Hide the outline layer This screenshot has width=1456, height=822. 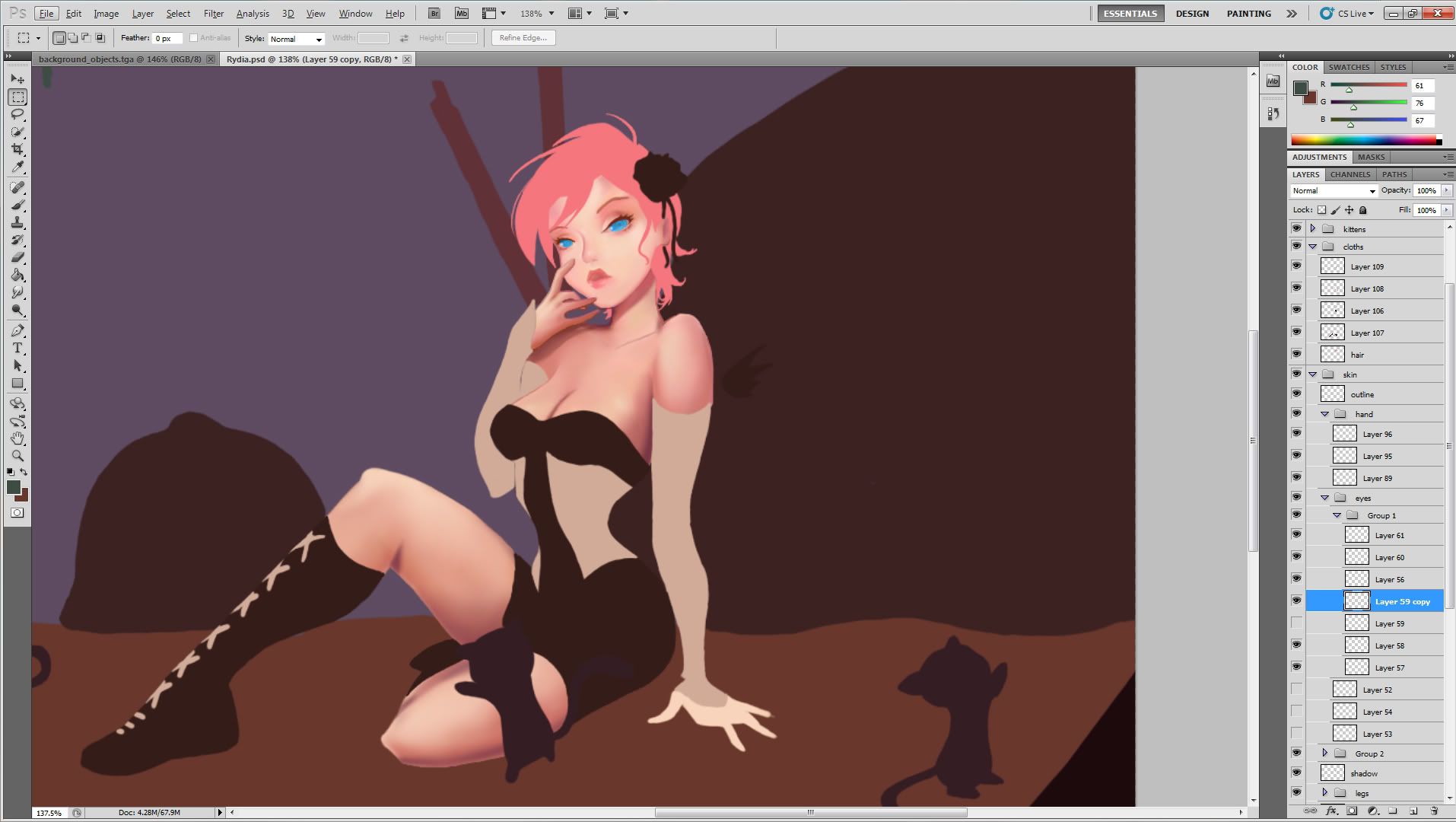[x=1297, y=393]
